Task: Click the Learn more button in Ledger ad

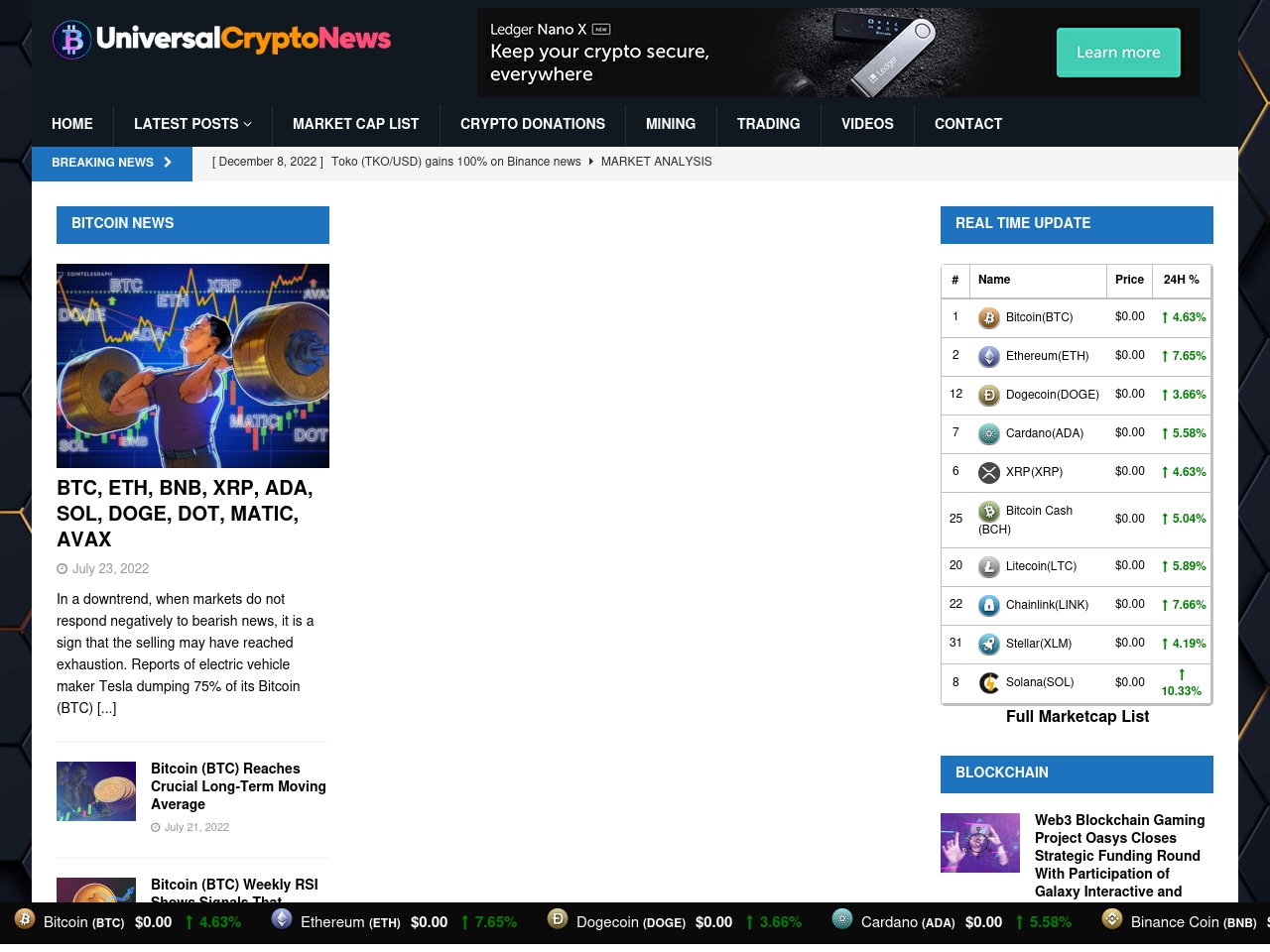Action: click(x=1118, y=53)
